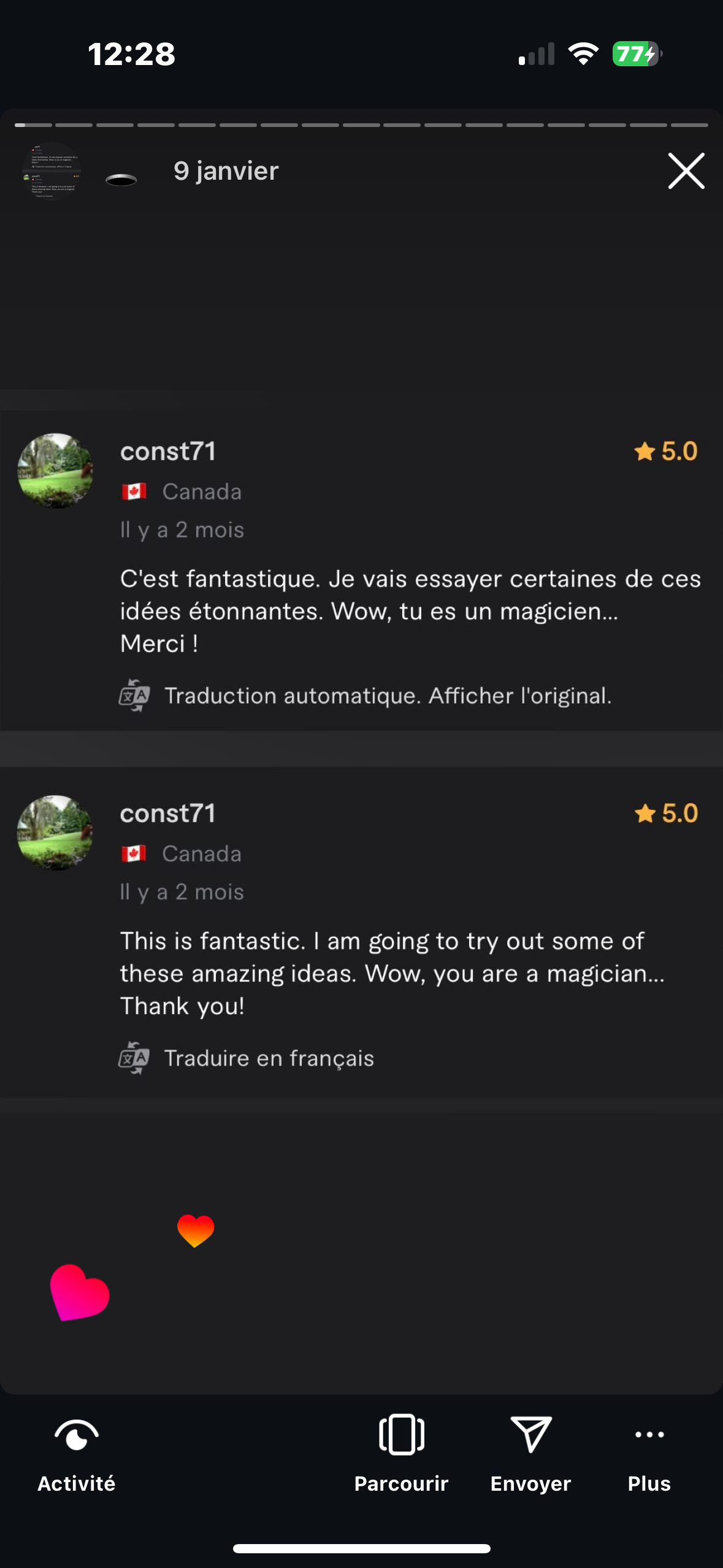Screen dimensions: 723x1568
Task: Jump to the second story progress segment
Action: 74,125
